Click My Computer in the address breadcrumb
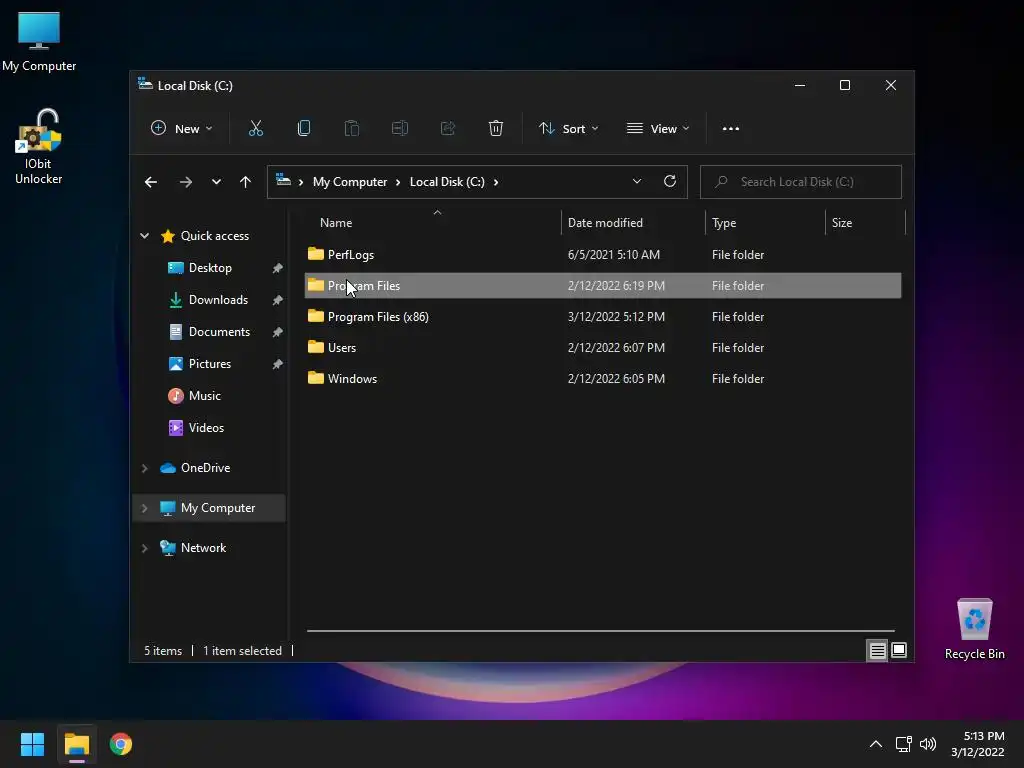1024x768 pixels. click(349, 182)
